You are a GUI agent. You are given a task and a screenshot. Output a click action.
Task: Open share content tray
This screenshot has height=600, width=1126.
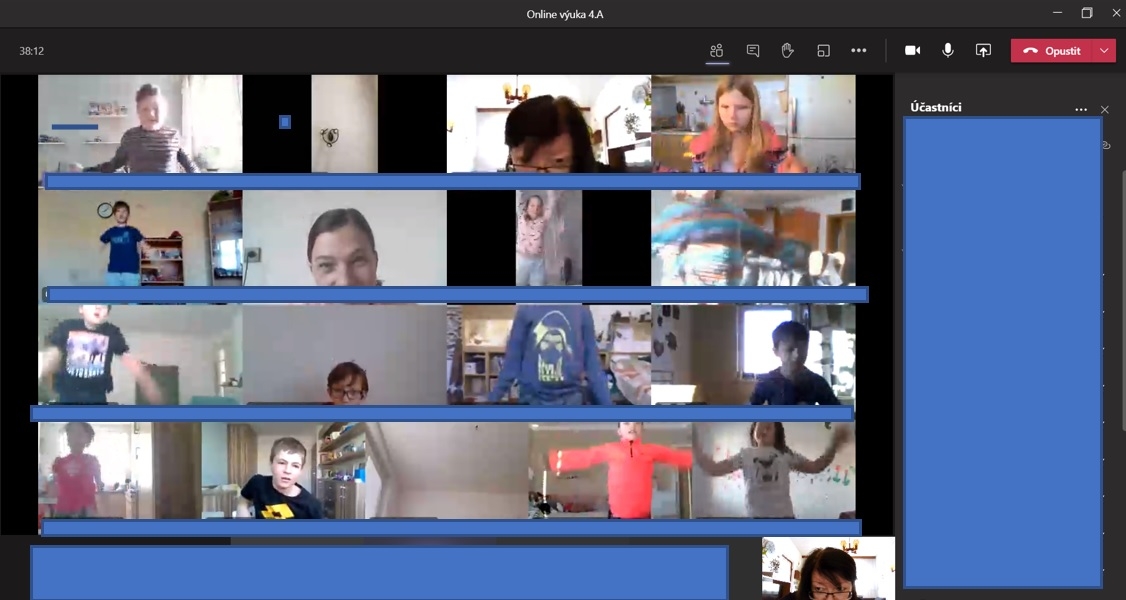[983, 50]
